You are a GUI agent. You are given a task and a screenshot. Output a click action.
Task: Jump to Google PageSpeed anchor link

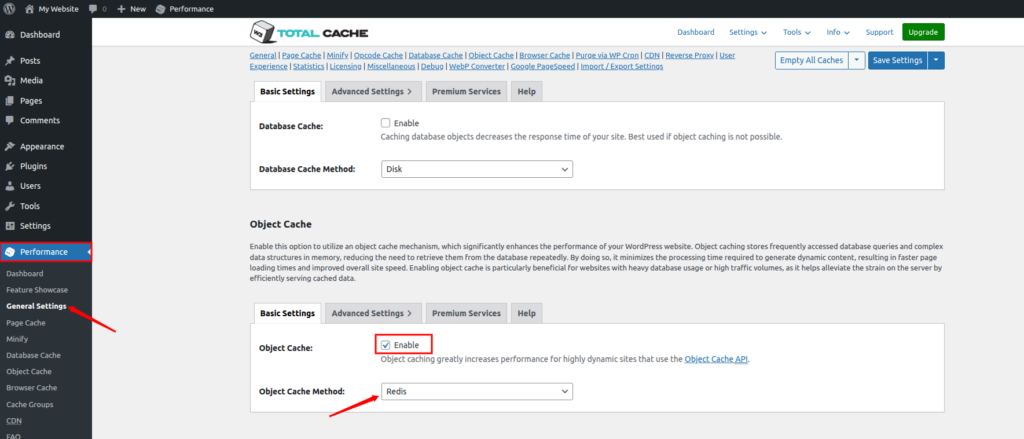(542, 66)
